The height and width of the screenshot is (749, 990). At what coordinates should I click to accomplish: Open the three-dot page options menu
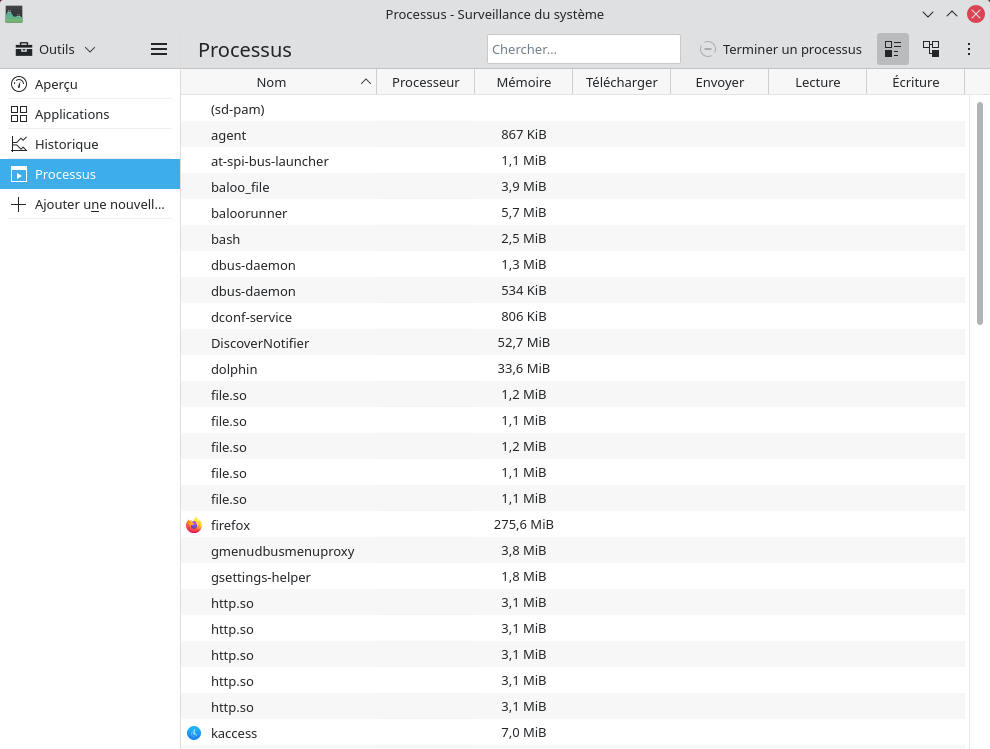point(968,49)
